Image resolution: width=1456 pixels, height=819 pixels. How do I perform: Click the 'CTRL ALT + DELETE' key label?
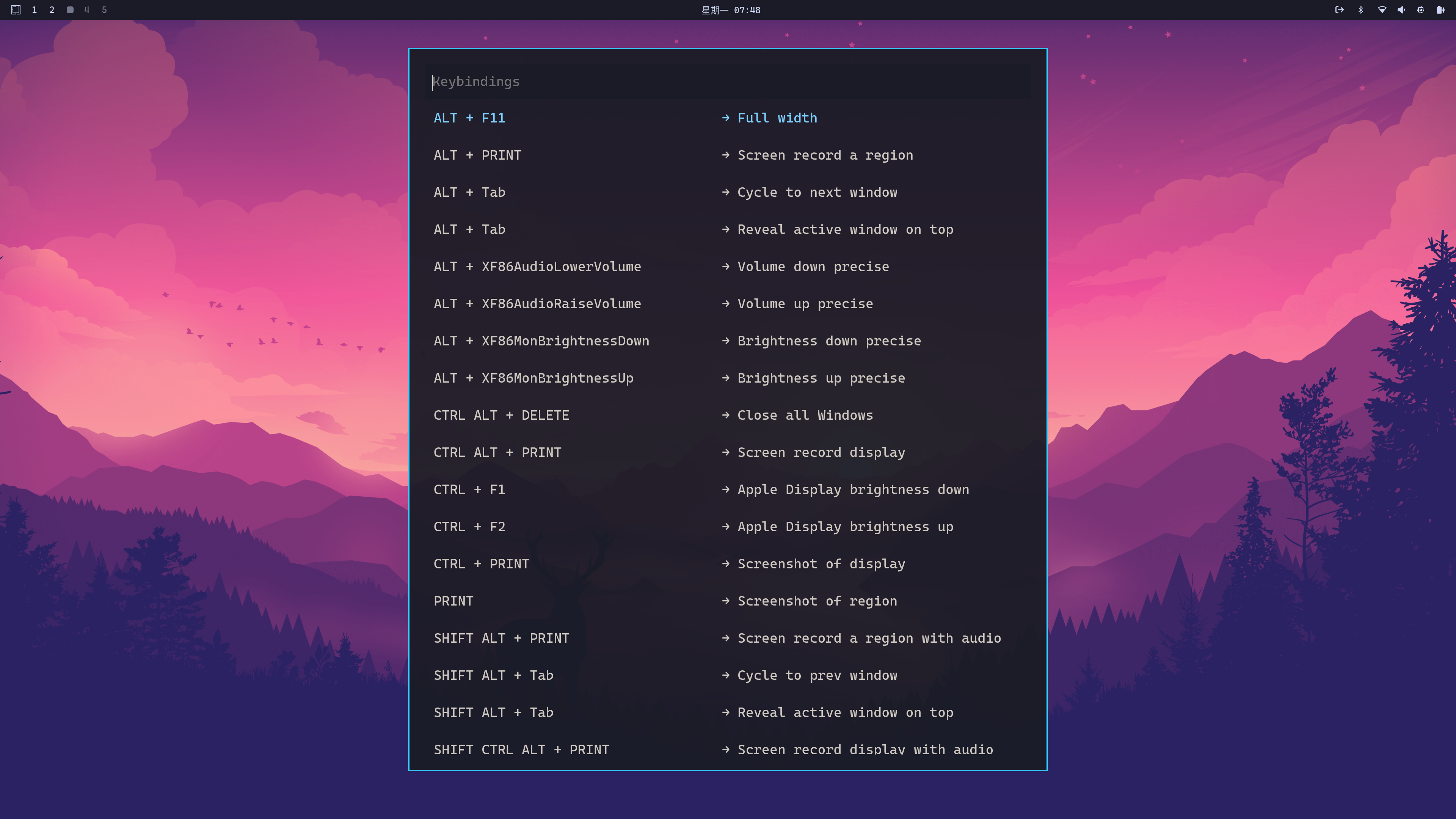(x=501, y=416)
